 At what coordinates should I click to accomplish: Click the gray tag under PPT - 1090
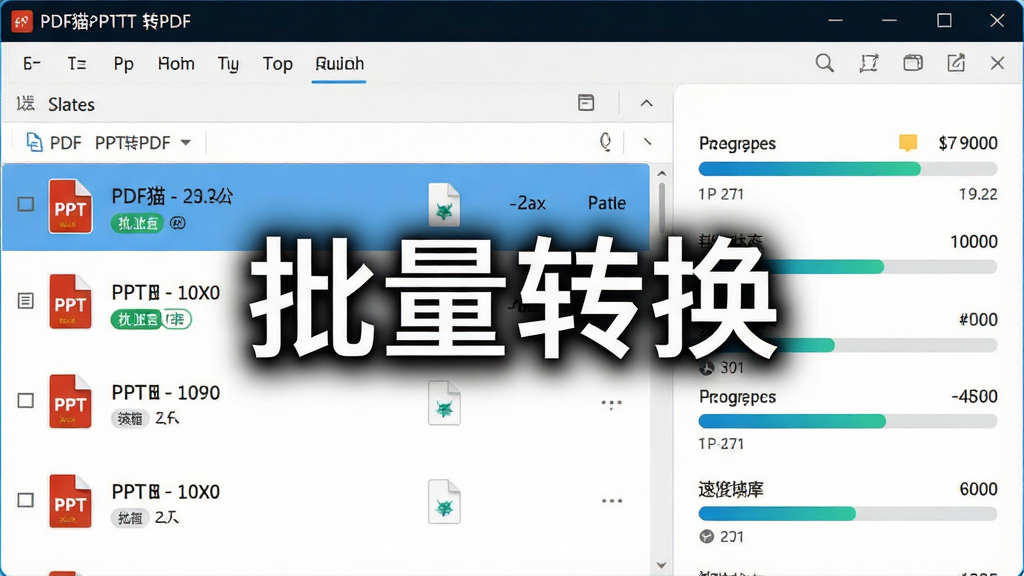[130, 419]
